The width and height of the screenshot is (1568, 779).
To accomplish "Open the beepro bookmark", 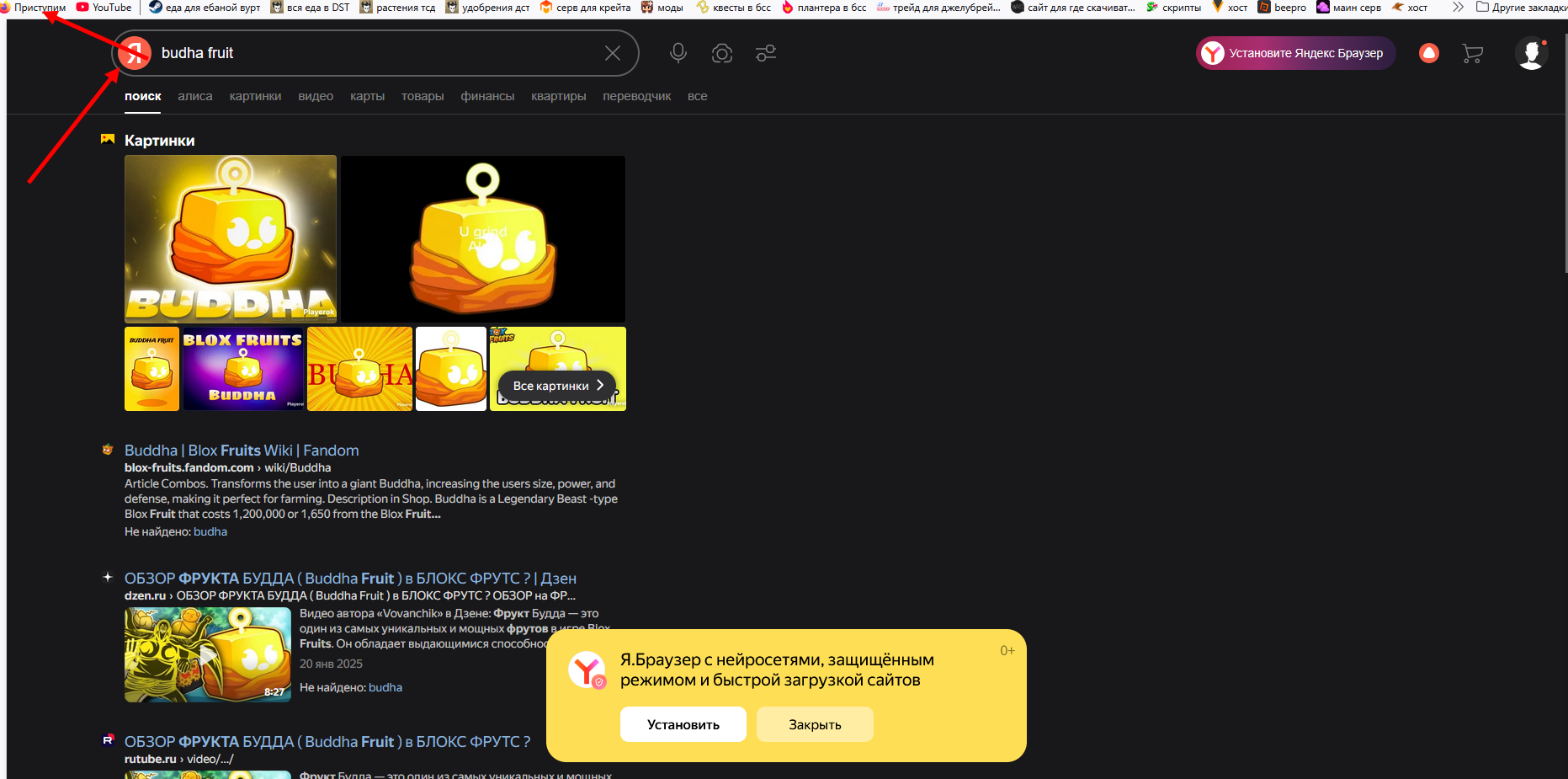I will [1282, 8].
